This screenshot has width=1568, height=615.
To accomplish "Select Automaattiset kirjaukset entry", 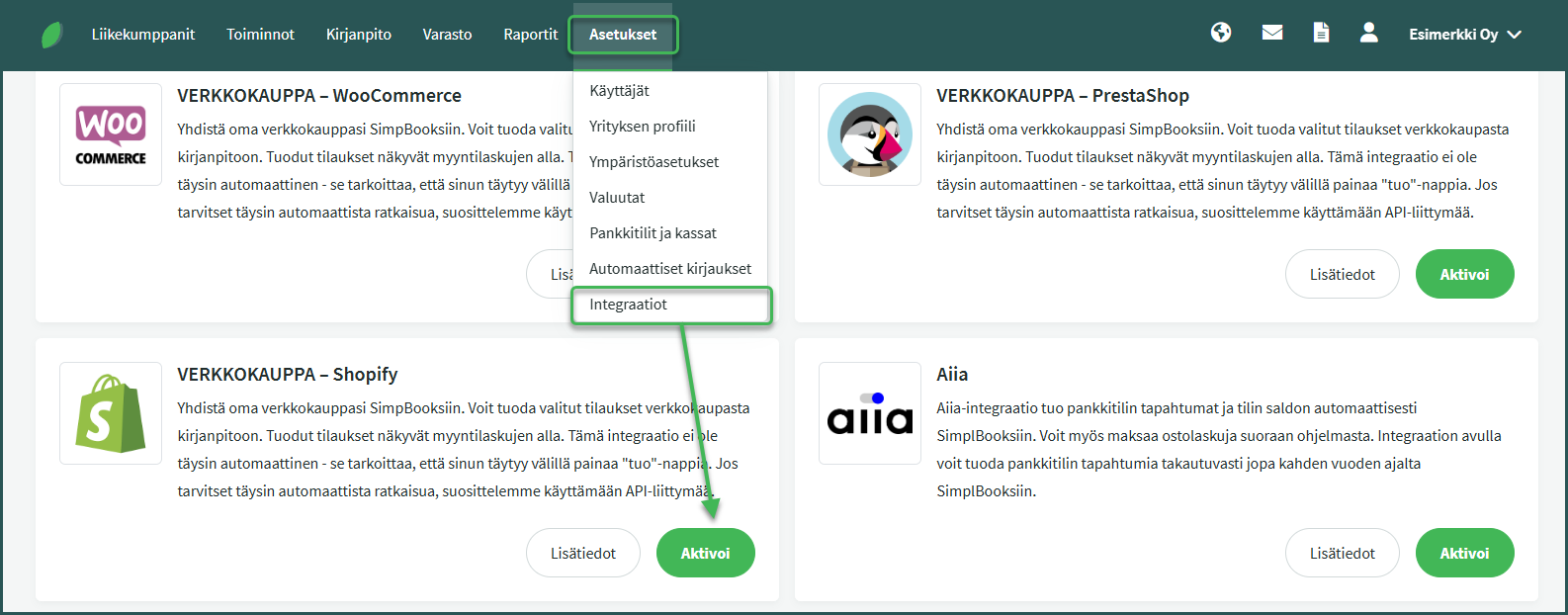I will 670,269.
